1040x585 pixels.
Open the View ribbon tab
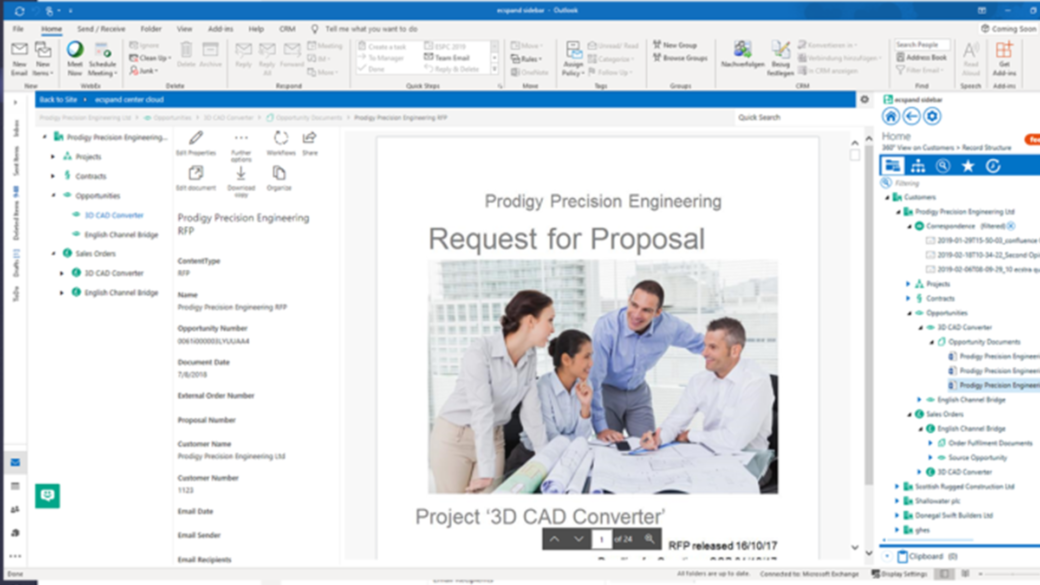click(x=184, y=29)
